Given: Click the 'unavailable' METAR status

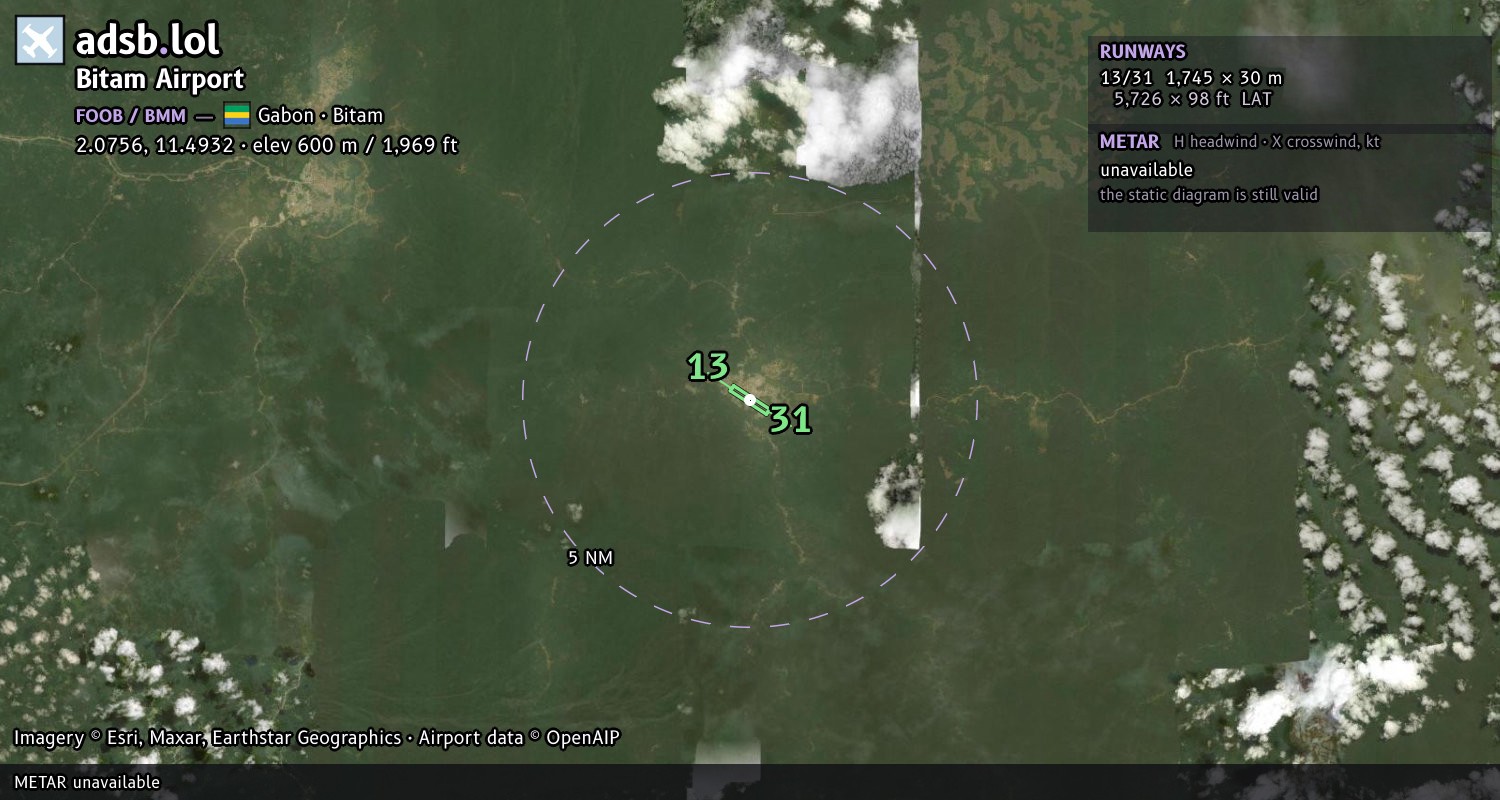Looking at the screenshot, I should (x=1146, y=170).
